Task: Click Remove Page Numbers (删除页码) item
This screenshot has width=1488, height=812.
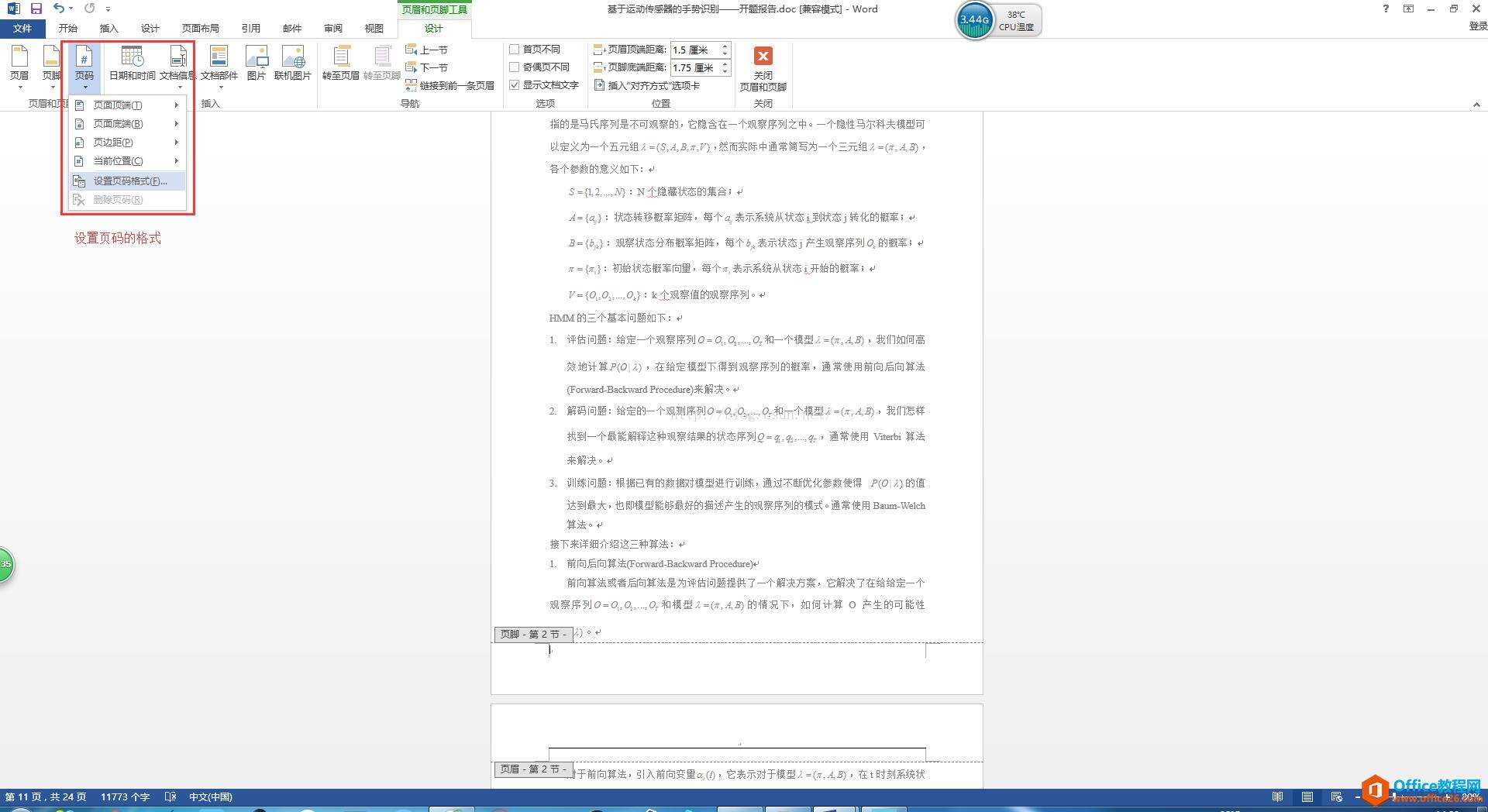Action: [128, 199]
